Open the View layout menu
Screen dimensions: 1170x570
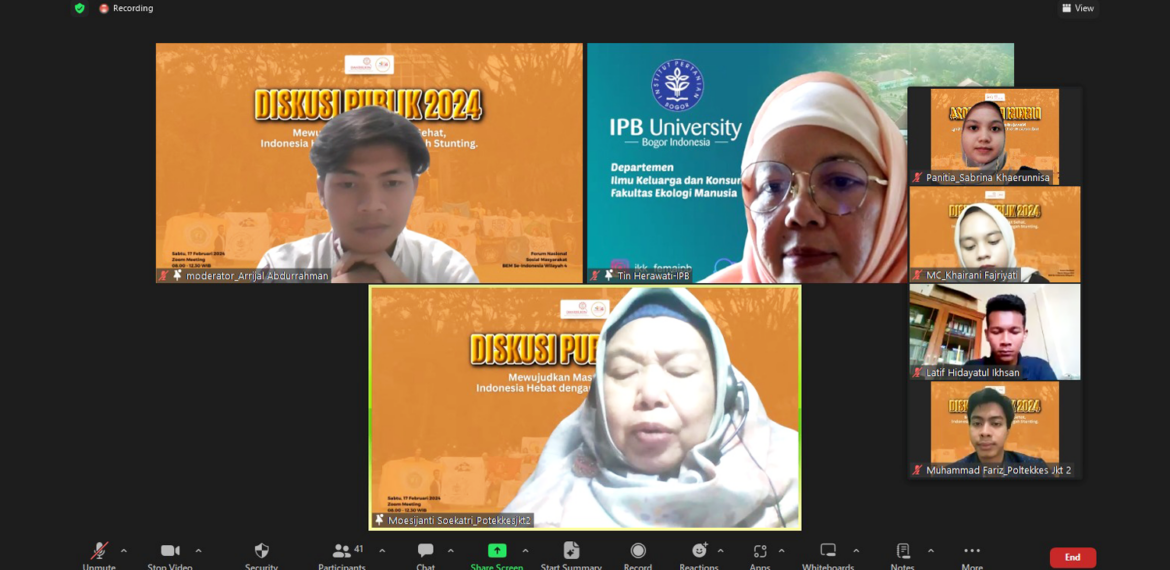pos(1077,8)
